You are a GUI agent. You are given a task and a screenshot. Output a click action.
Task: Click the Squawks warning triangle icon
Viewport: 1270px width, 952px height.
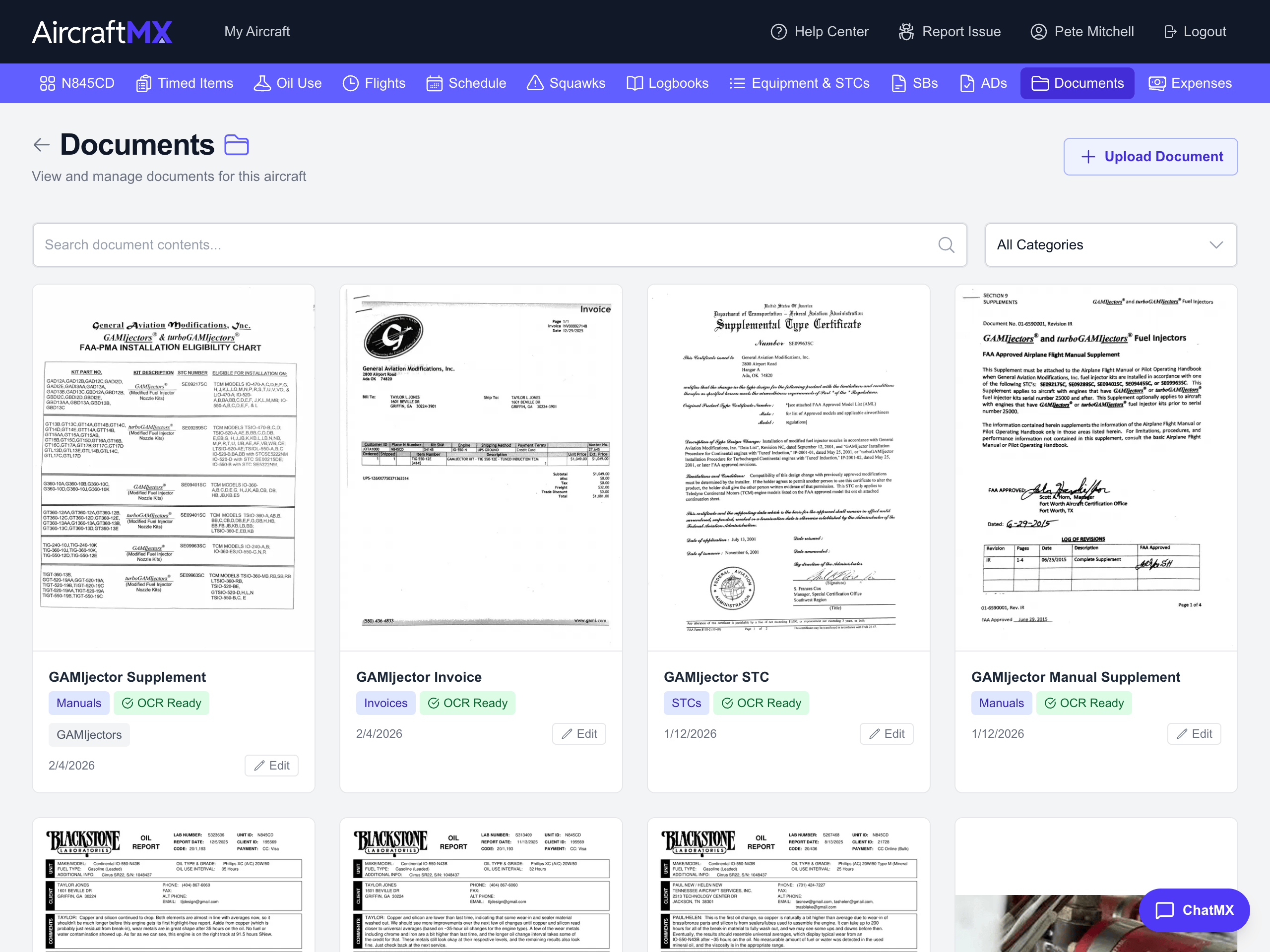click(535, 83)
